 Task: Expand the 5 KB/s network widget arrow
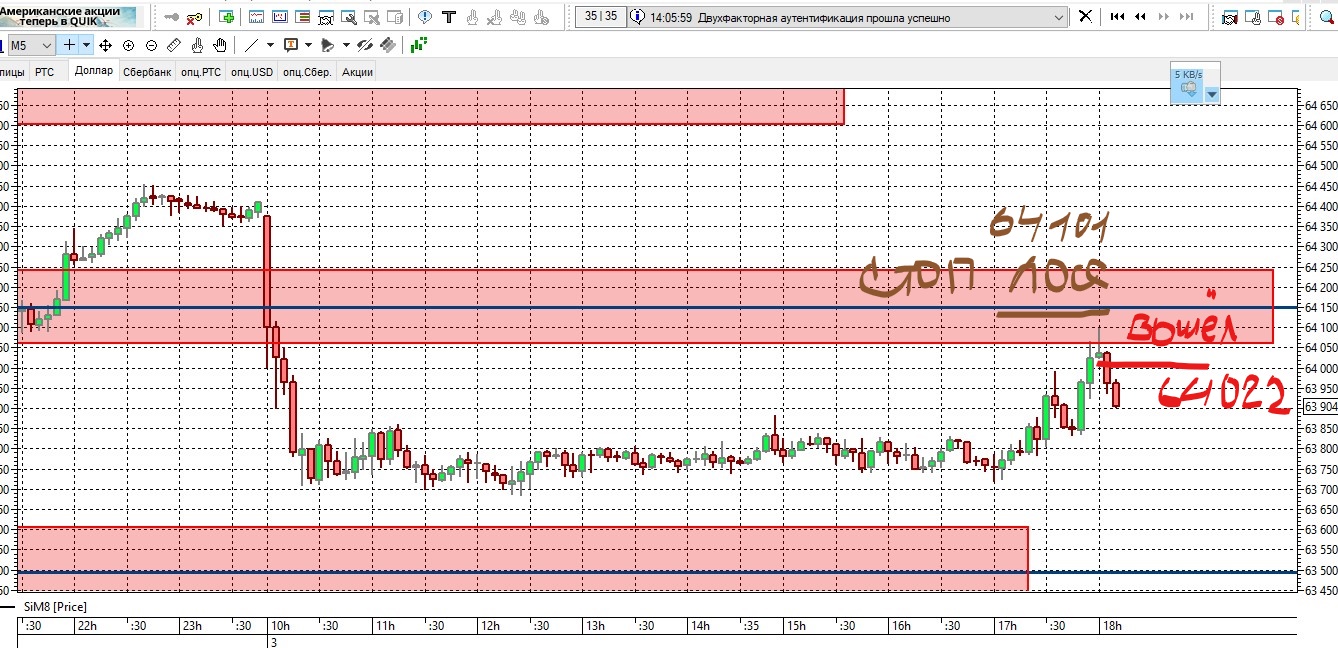click(1212, 94)
